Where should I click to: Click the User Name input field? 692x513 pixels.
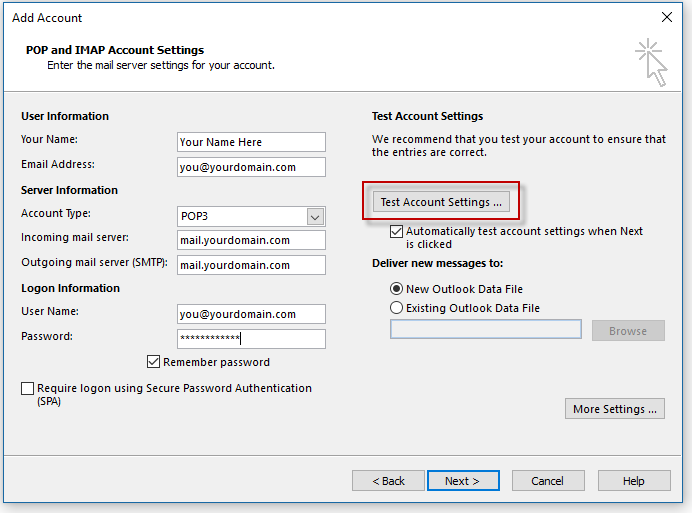(x=251, y=314)
